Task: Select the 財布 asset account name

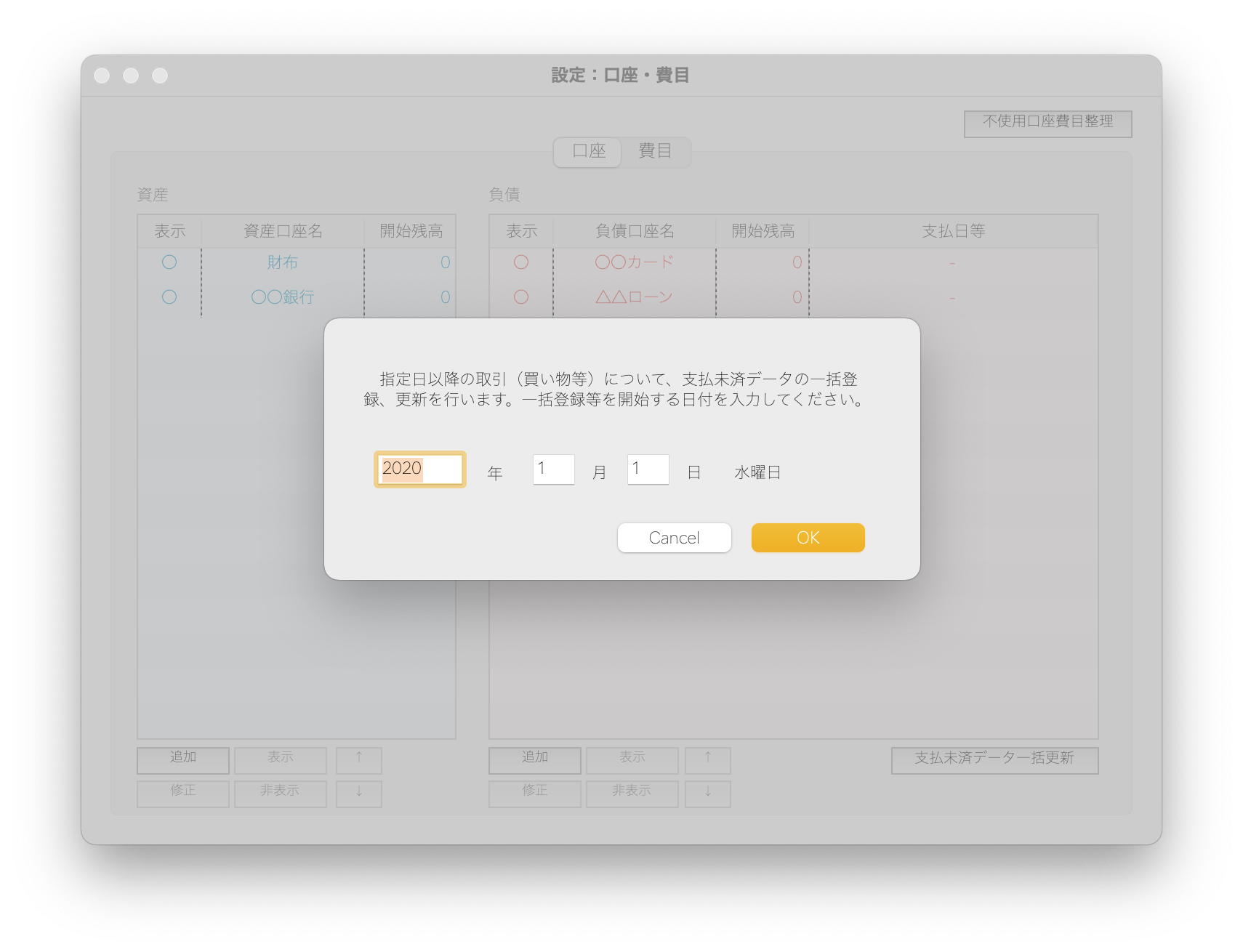Action: [x=283, y=262]
